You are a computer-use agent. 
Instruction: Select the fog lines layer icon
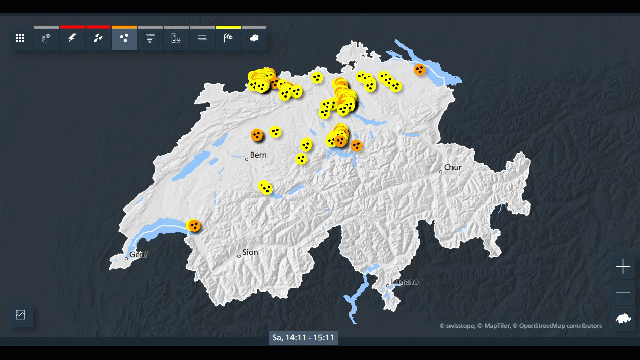coord(202,38)
